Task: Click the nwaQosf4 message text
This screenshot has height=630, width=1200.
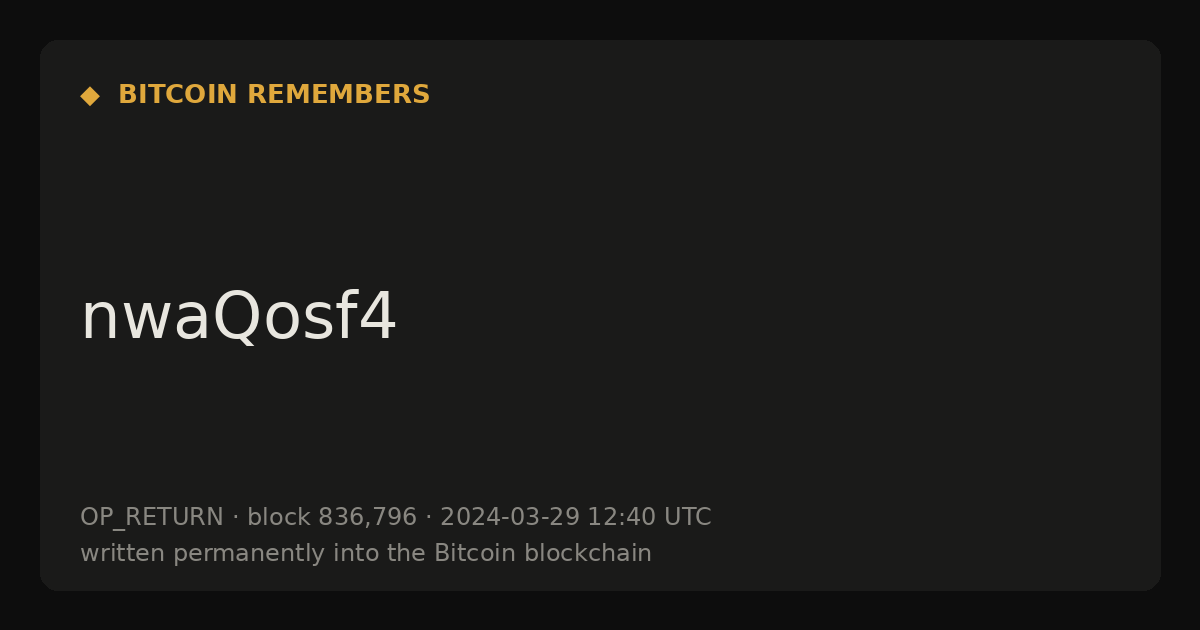Action: tap(238, 317)
